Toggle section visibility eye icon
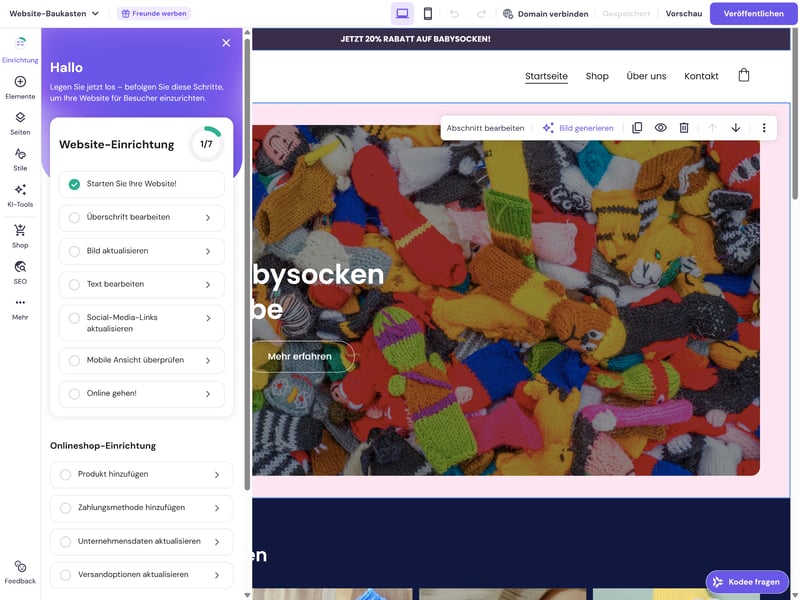This screenshot has height=600, width=800. (x=661, y=128)
